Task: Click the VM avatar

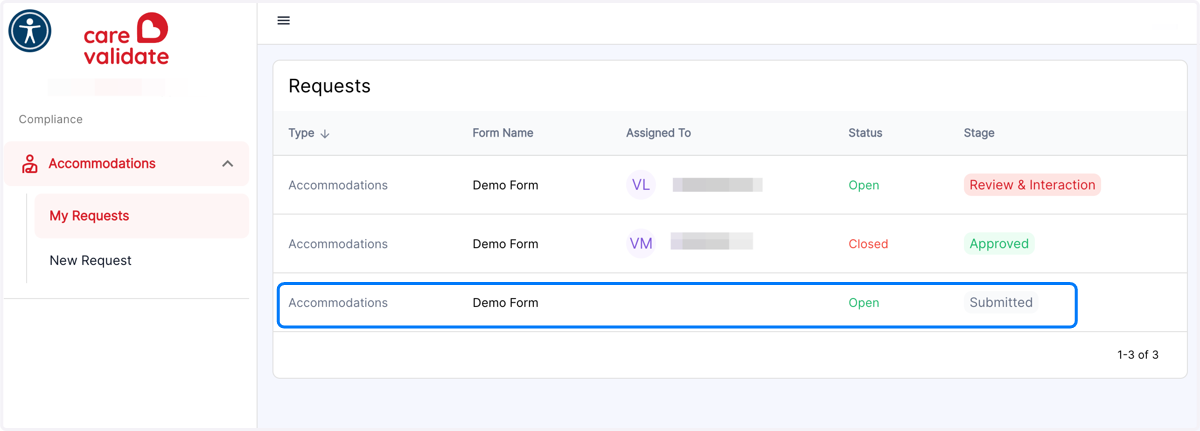Action: (641, 244)
